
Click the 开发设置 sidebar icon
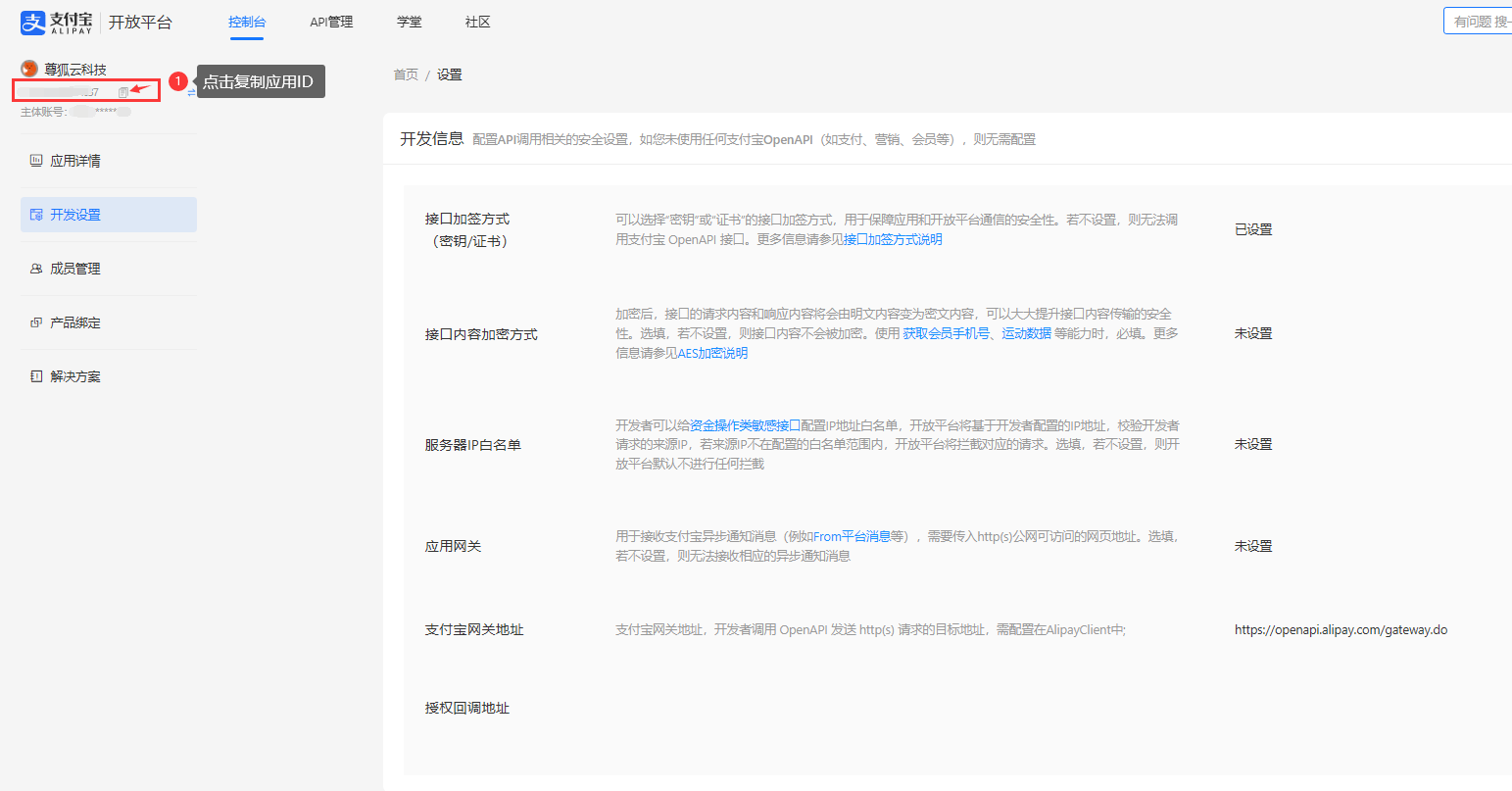pos(36,215)
